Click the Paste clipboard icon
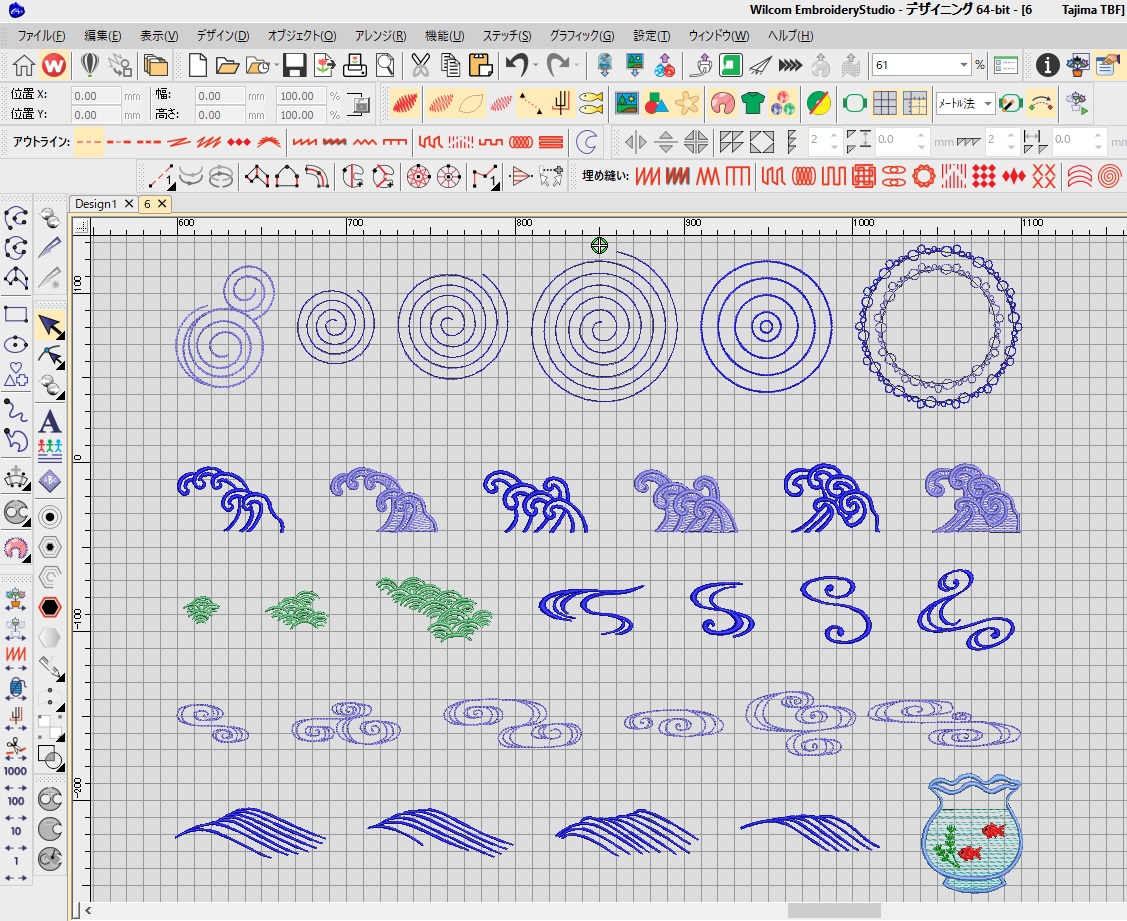Screen dimensions: 1127x921 point(480,65)
